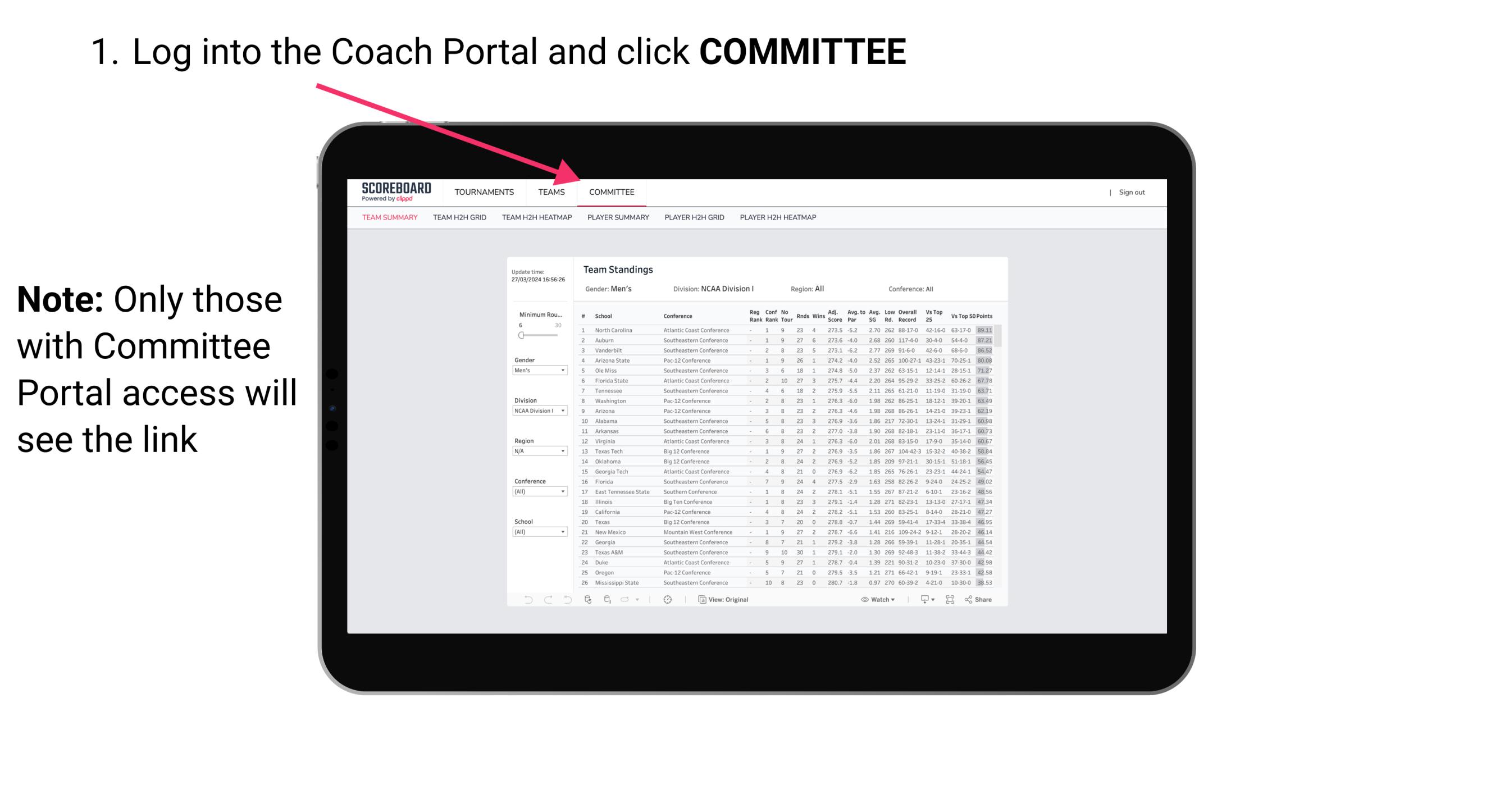The width and height of the screenshot is (1509, 812).
Task: Click the download/export icon
Action: 921,600
